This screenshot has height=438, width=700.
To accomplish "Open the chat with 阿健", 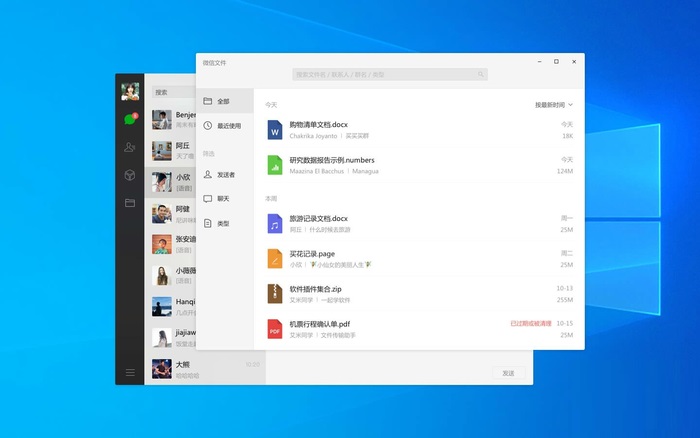I will [182, 214].
